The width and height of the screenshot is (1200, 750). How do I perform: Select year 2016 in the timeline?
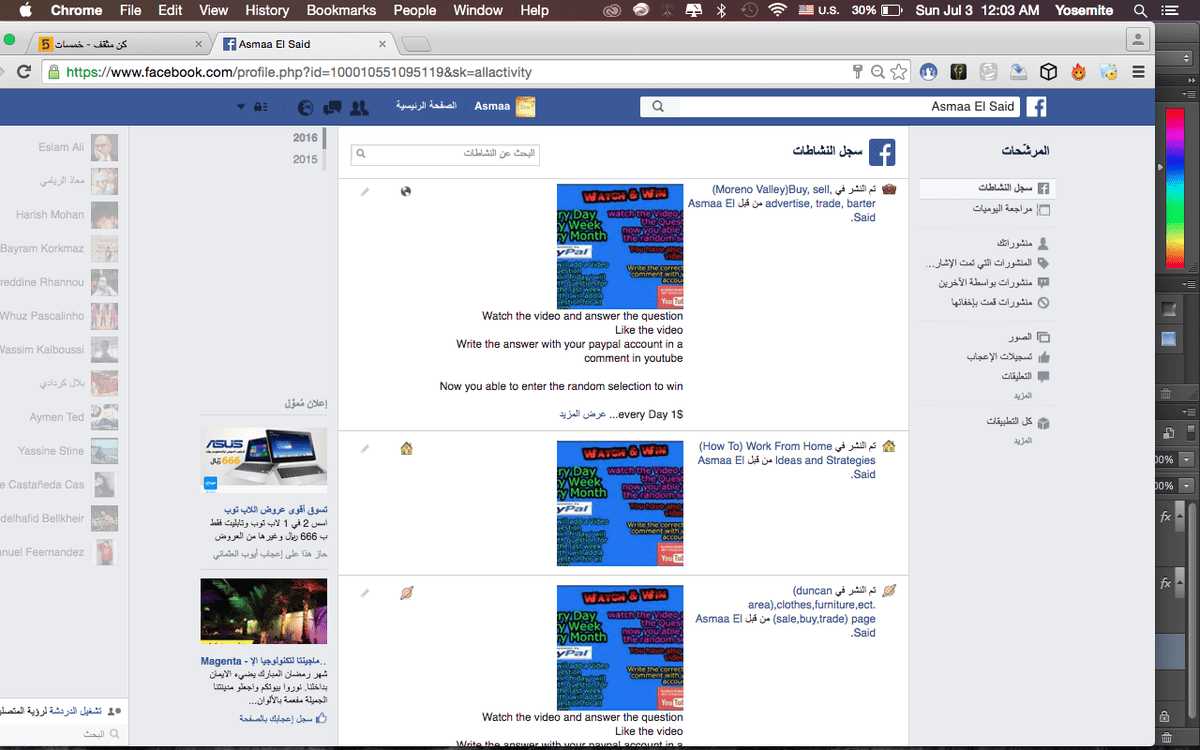[x=305, y=138]
